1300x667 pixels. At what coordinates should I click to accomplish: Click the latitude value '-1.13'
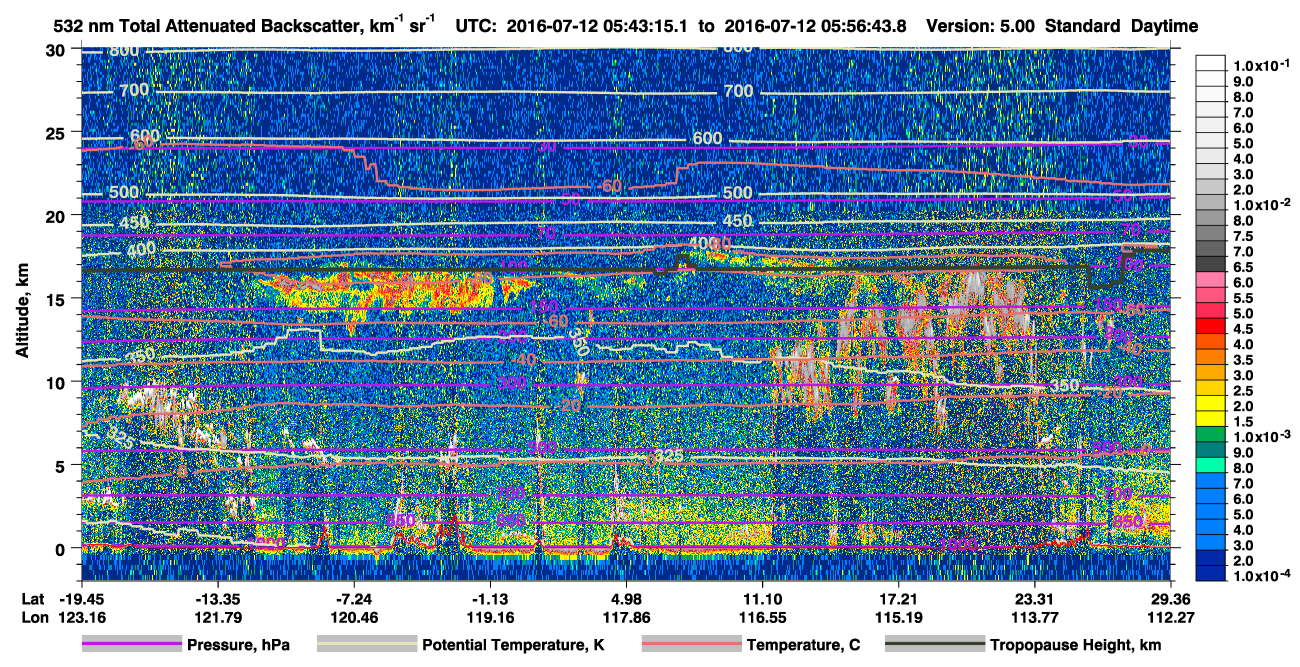(490, 599)
